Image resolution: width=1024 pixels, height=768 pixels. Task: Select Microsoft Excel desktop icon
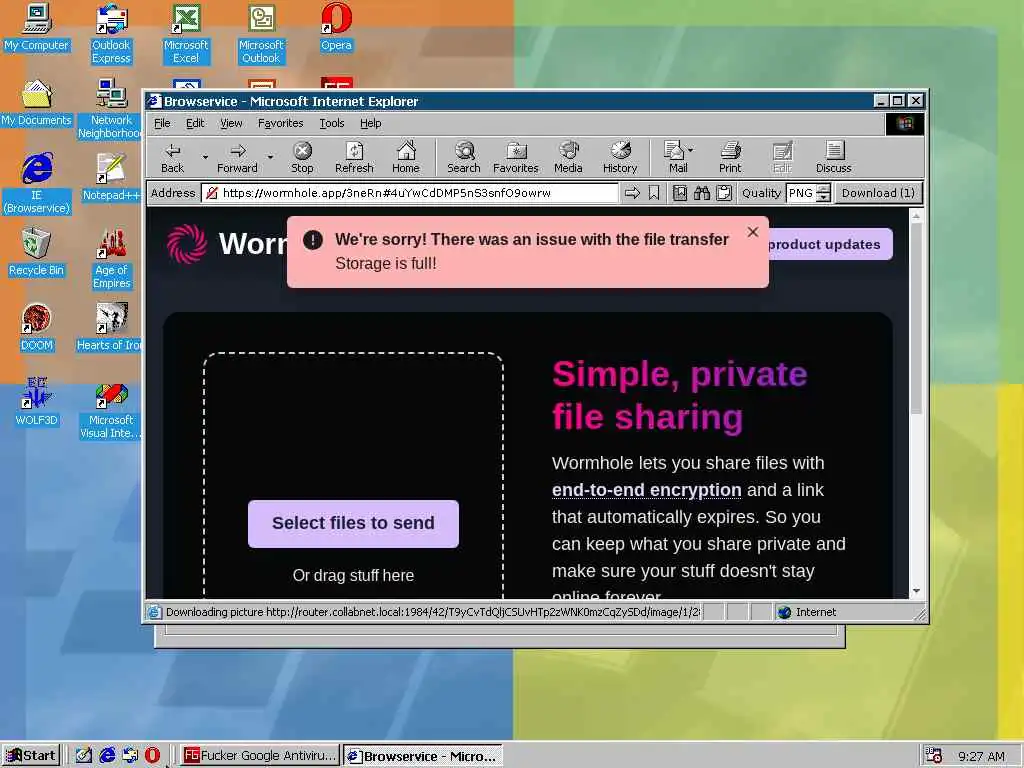point(185,34)
